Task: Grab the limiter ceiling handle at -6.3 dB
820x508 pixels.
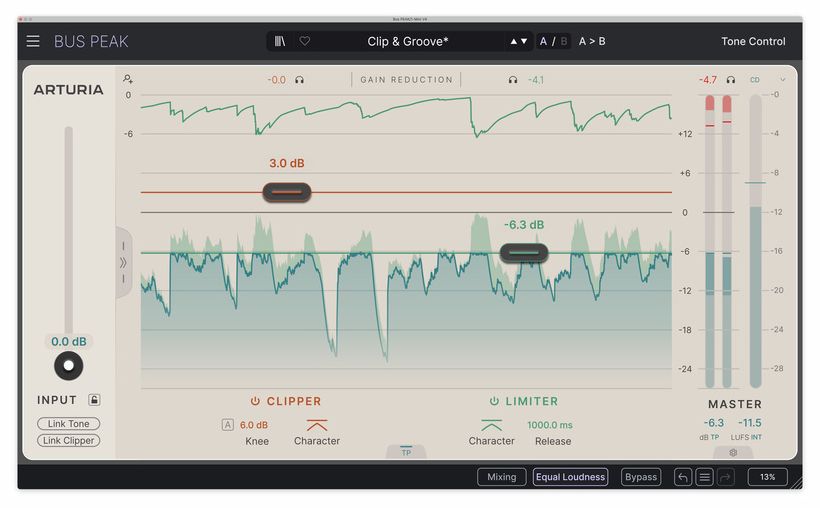Action: [524, 253]
